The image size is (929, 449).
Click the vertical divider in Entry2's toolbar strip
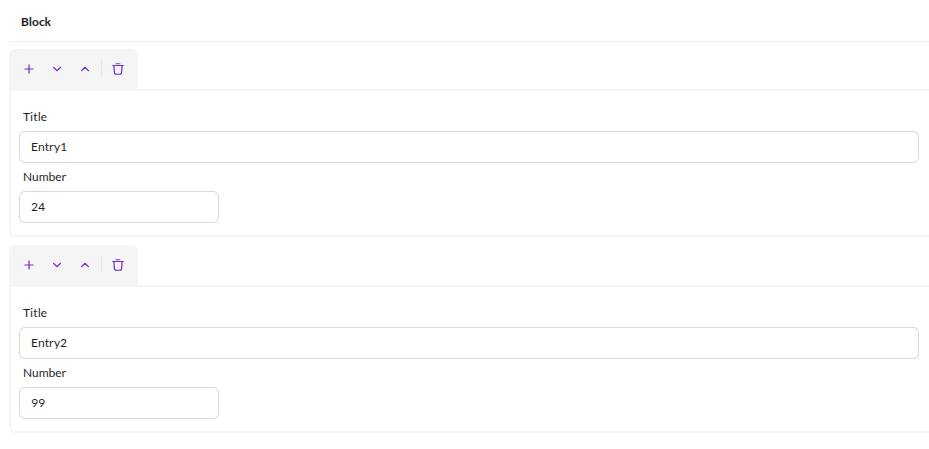pyautogui.click(x=101, y=264)
